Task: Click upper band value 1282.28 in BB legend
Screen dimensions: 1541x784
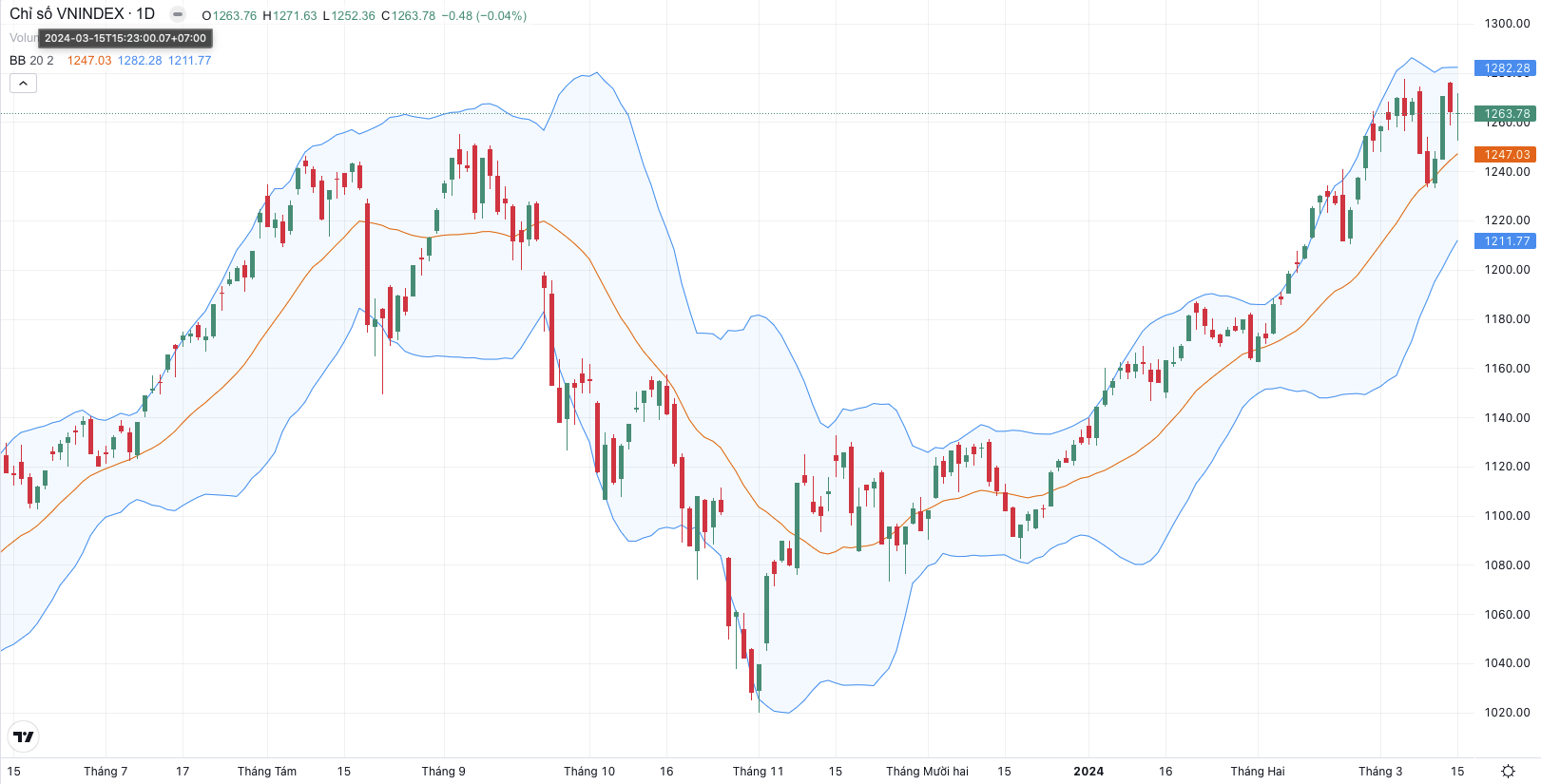Action: tap(140, 60)
